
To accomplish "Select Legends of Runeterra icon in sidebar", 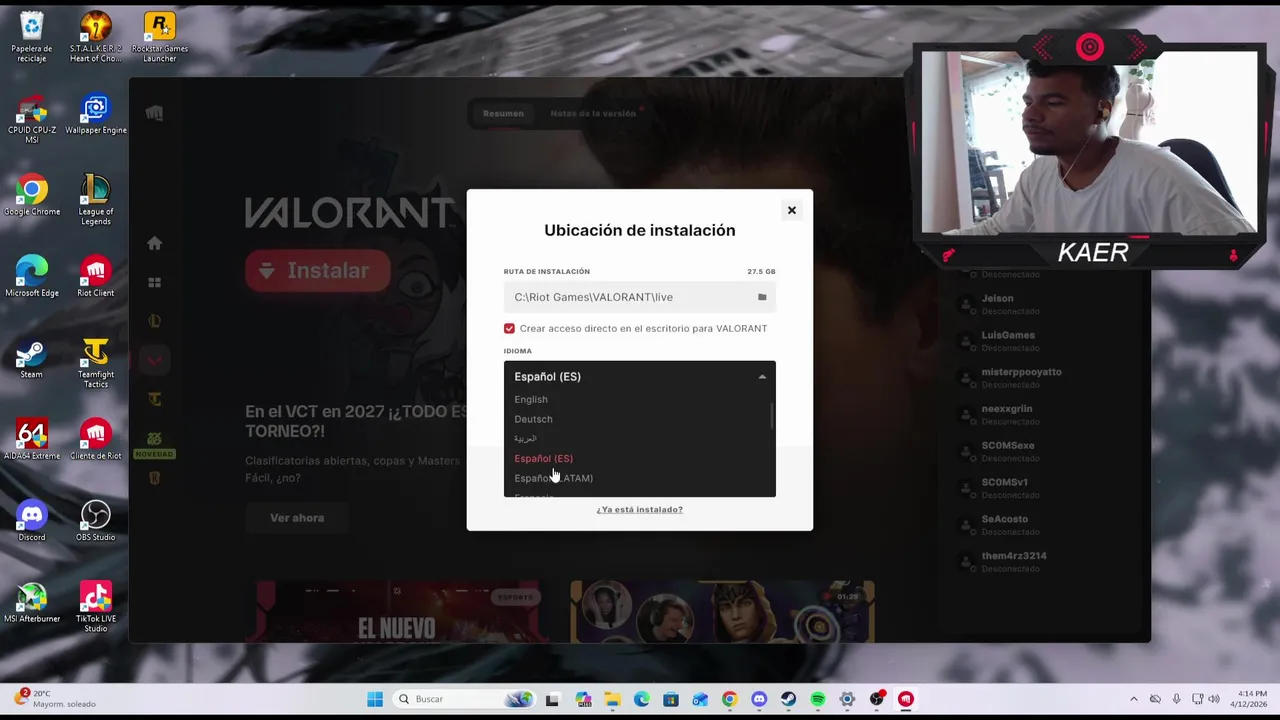I will [x=154, y=478].
